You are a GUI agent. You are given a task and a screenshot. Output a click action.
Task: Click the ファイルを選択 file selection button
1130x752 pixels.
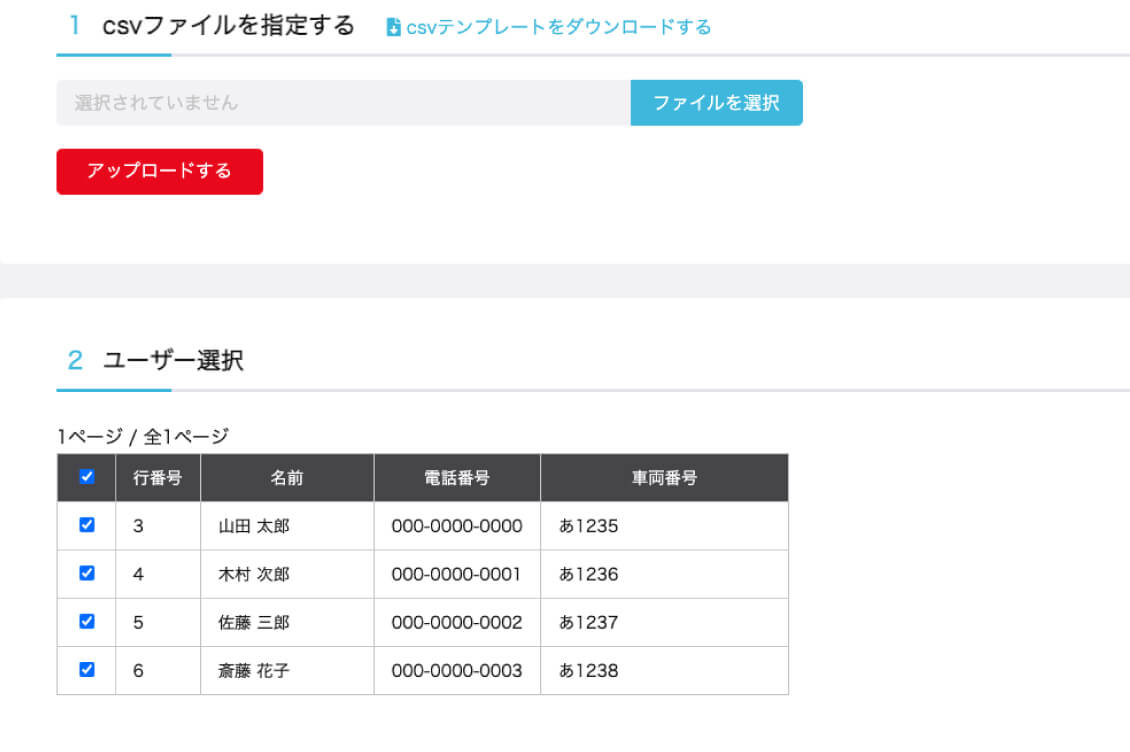(x=716, y=102)
